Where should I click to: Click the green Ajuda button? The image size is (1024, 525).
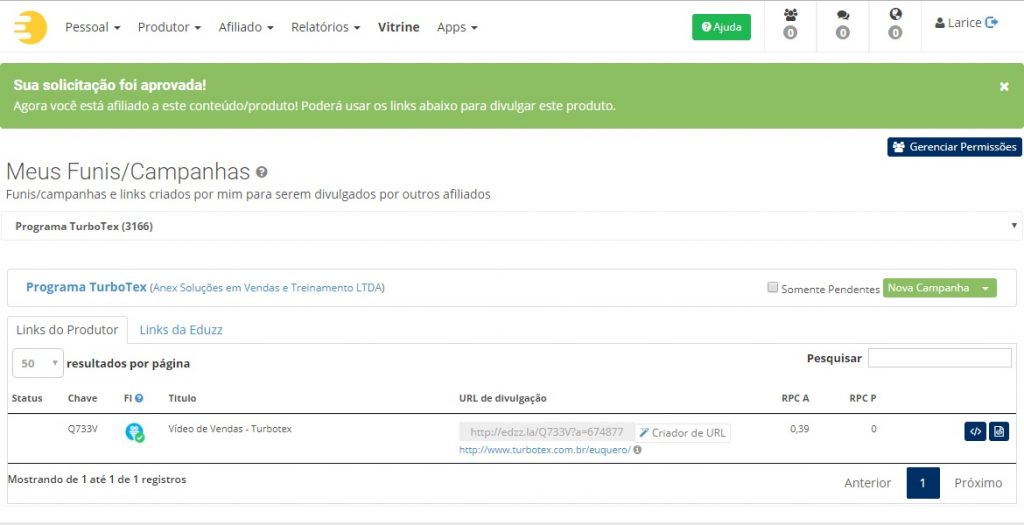coord(722,27)
